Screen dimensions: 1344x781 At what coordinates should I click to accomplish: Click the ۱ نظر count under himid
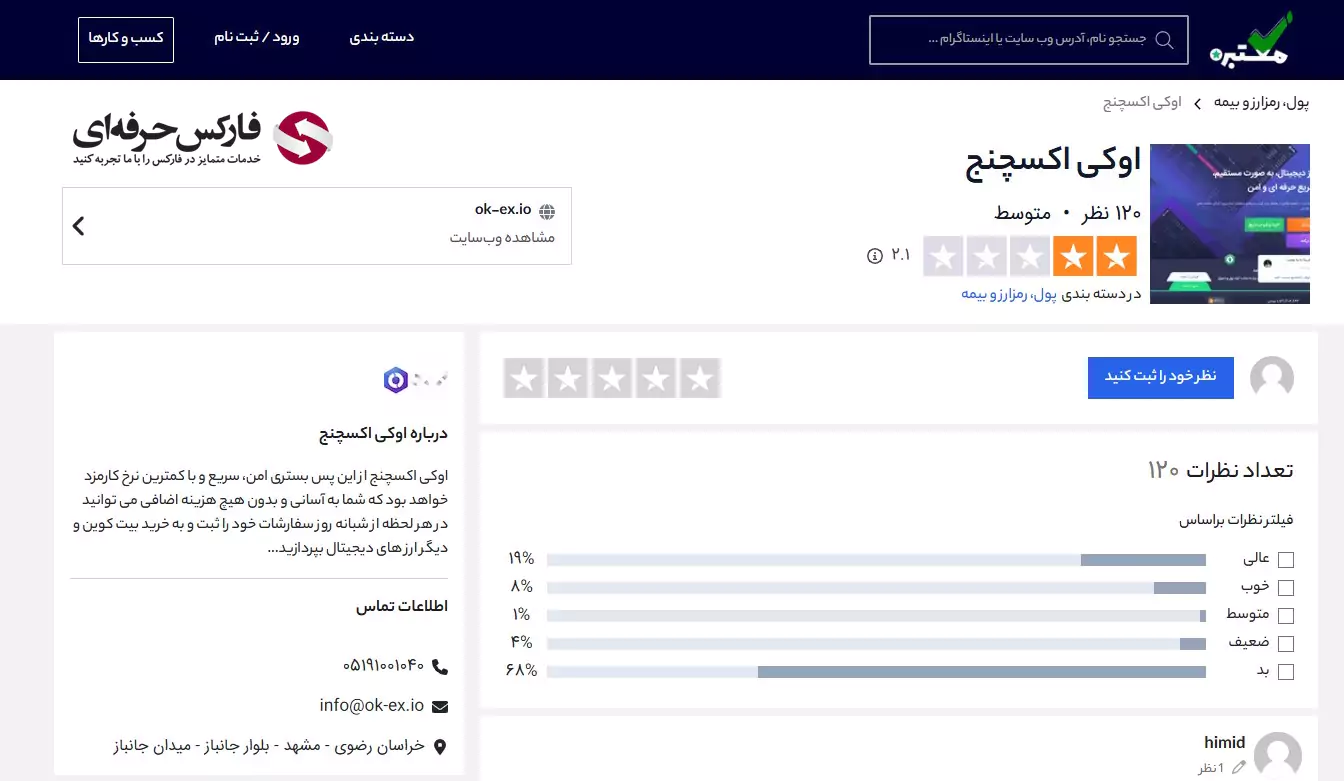click(x=1211, y=768)
